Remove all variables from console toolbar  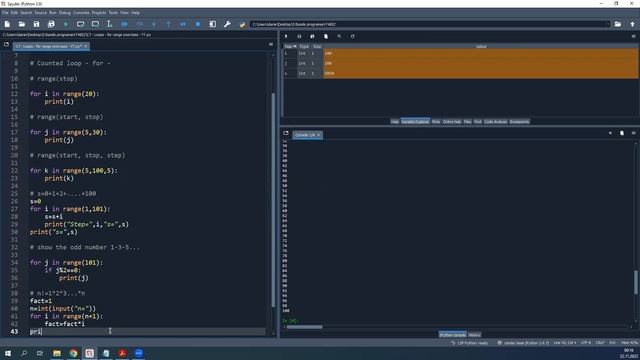(x=622, y=133)
